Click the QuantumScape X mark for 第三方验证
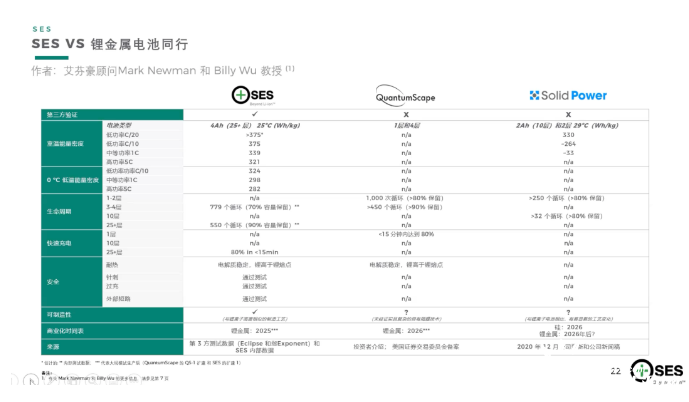This screenshot has height=402, width=689. coord(406,114)
